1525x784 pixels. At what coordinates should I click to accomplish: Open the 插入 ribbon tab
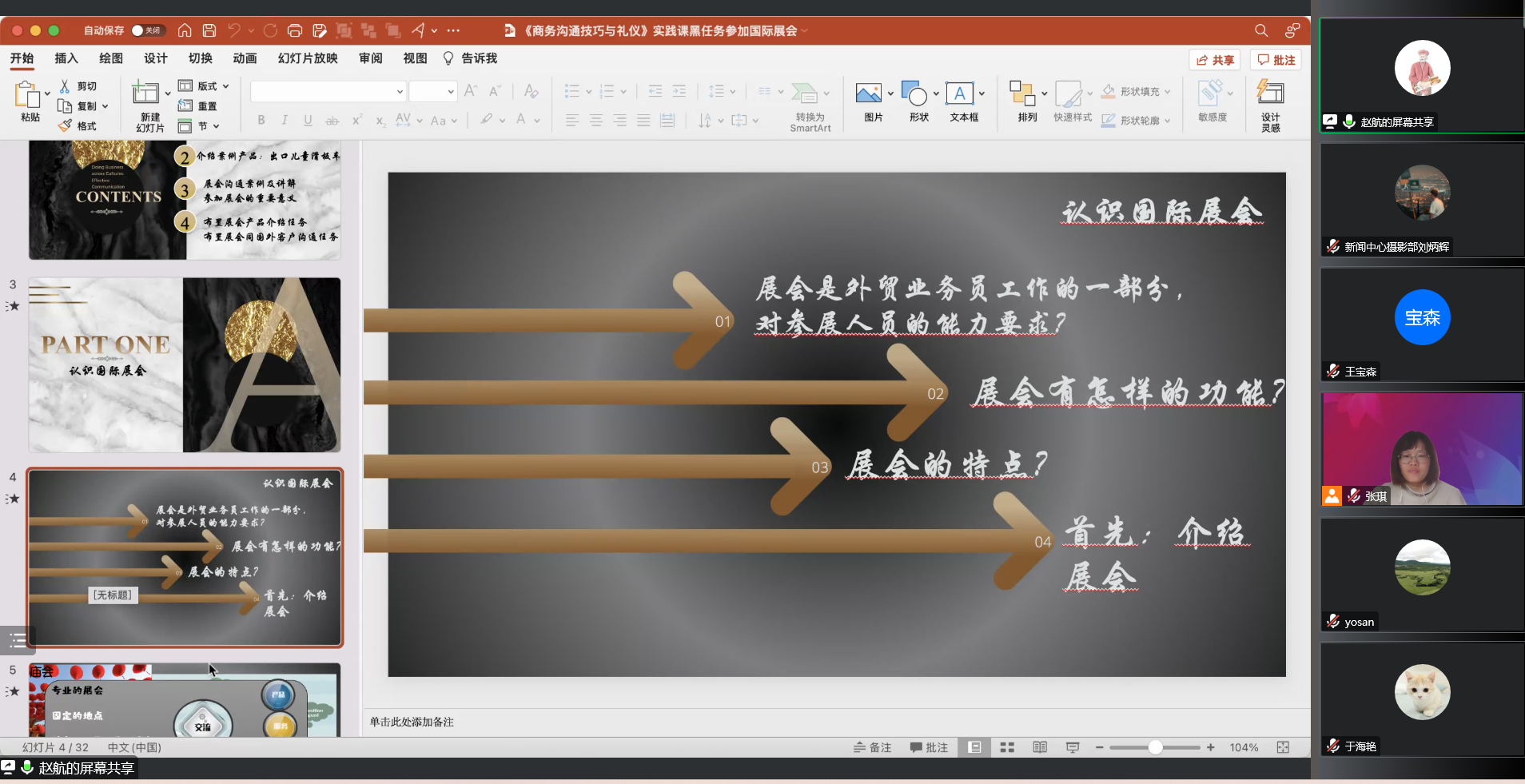pyautogui.click(x=66, y=58)
